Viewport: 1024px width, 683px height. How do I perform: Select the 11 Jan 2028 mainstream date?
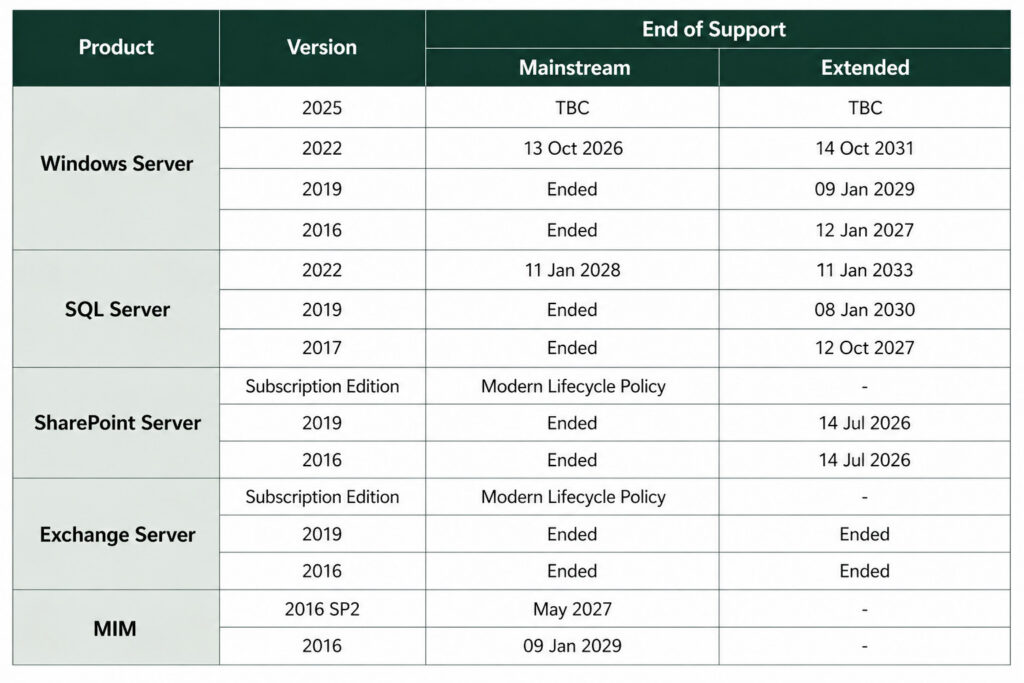pos(573,270)
